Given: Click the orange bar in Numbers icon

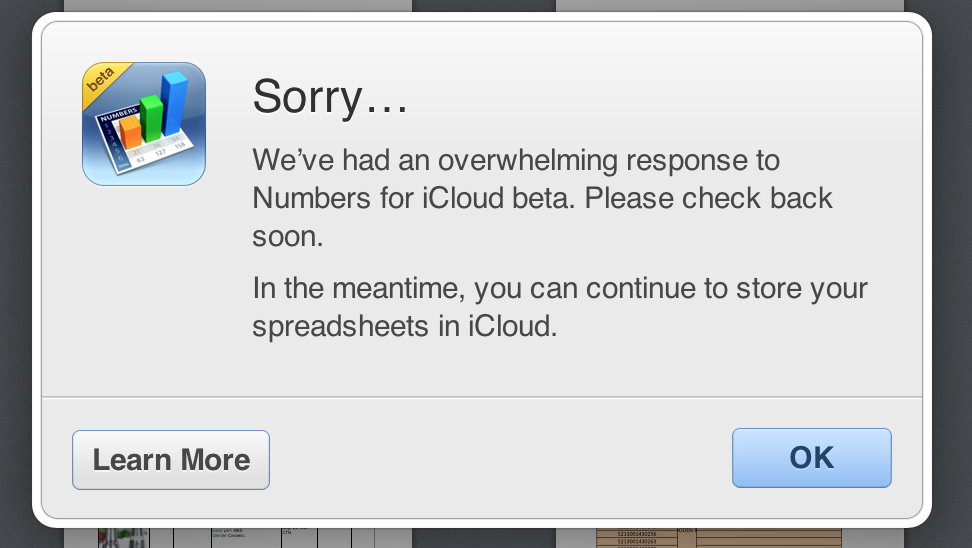Looking at the screenshot, I should (131, 133).
